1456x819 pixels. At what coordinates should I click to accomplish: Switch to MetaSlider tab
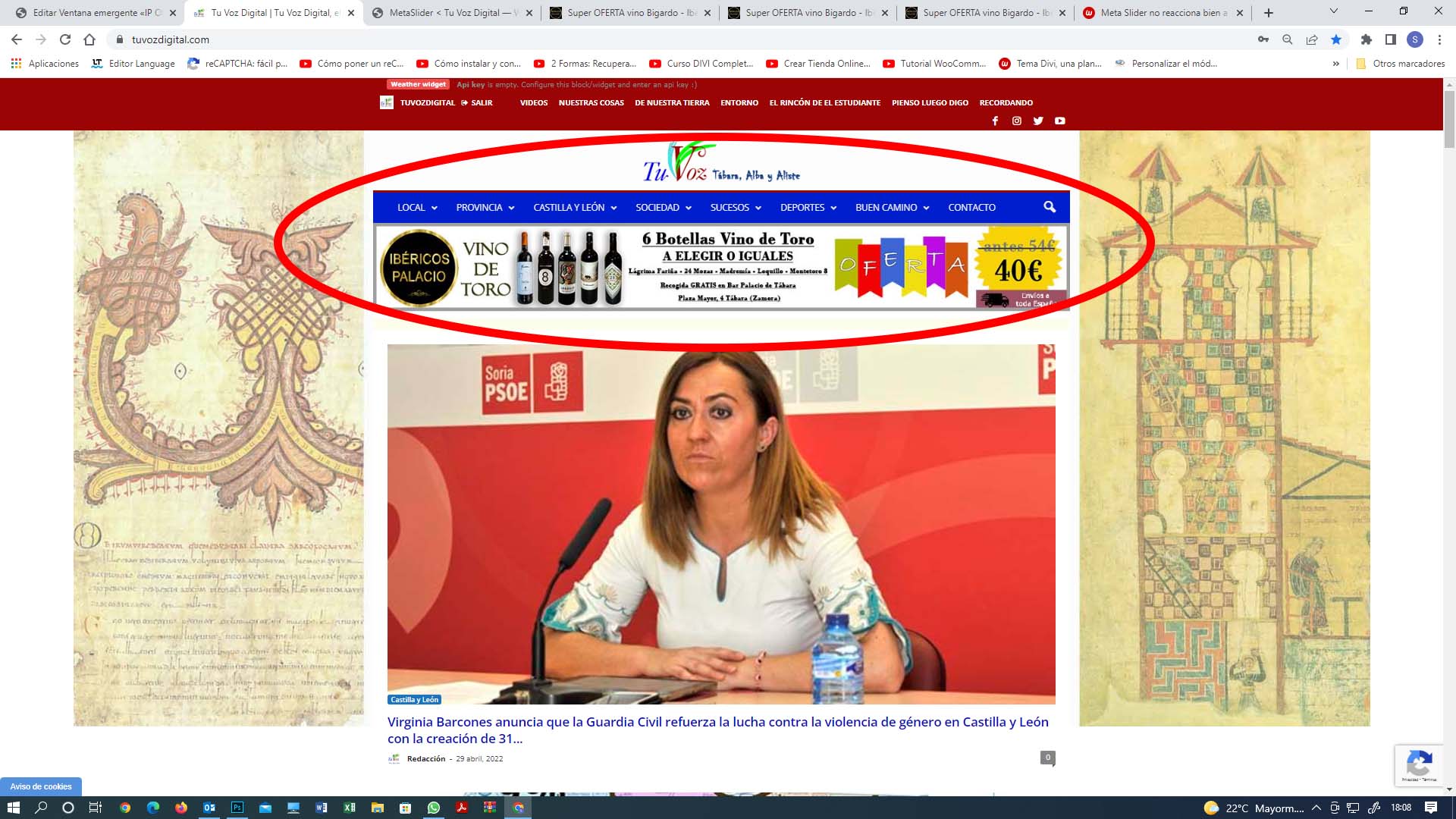[451, 13]
